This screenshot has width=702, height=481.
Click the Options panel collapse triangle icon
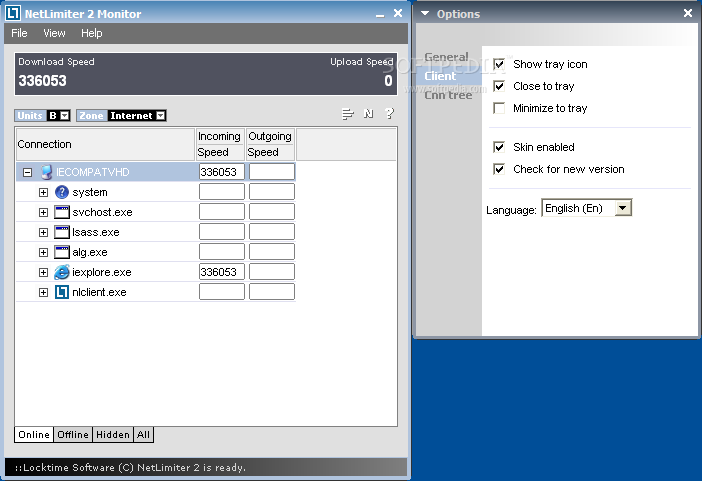point(425,13)
